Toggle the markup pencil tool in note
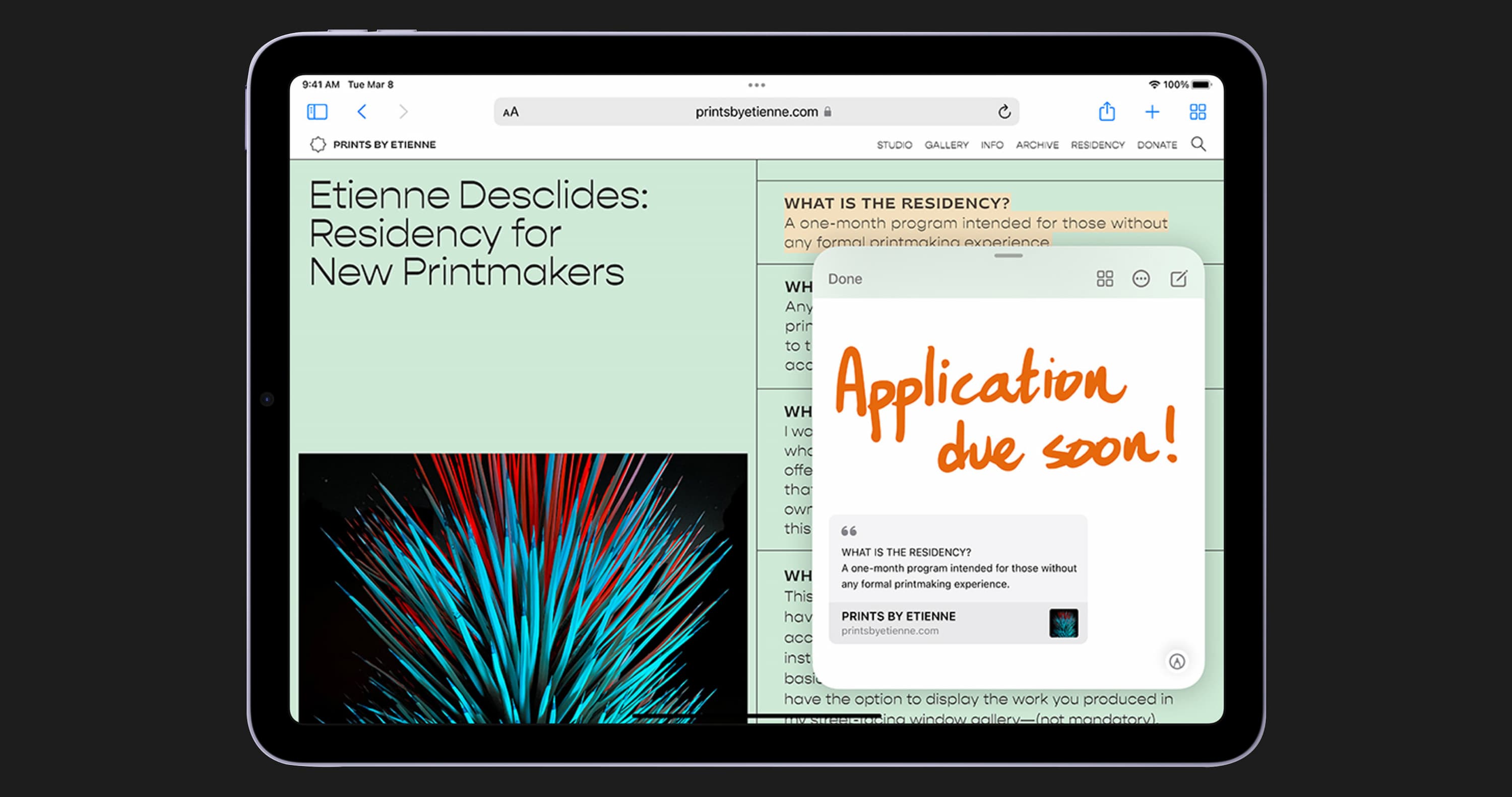 [1176, 661]
